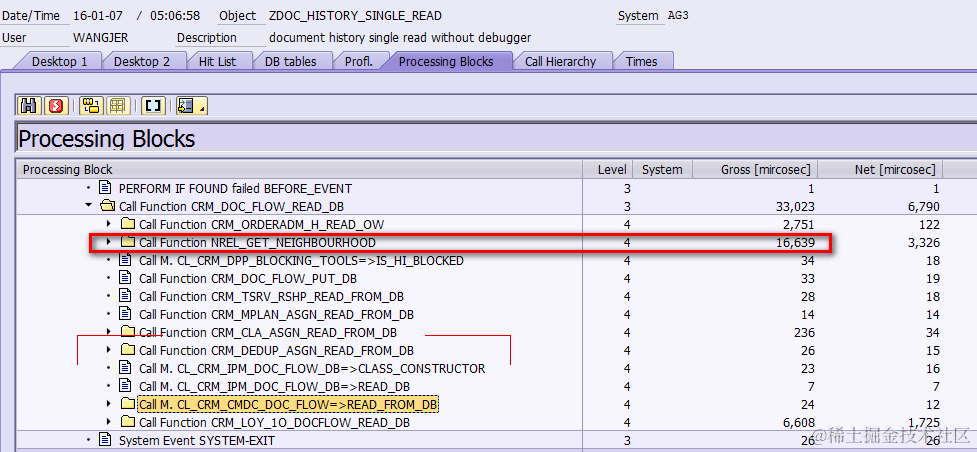This screenshot has height=452, width=977.
Task: Select row text CL_CRM_DPP_BLOCKING_TOOLS=>IS_HI_BLOCKED
Action: click(301, 260)
